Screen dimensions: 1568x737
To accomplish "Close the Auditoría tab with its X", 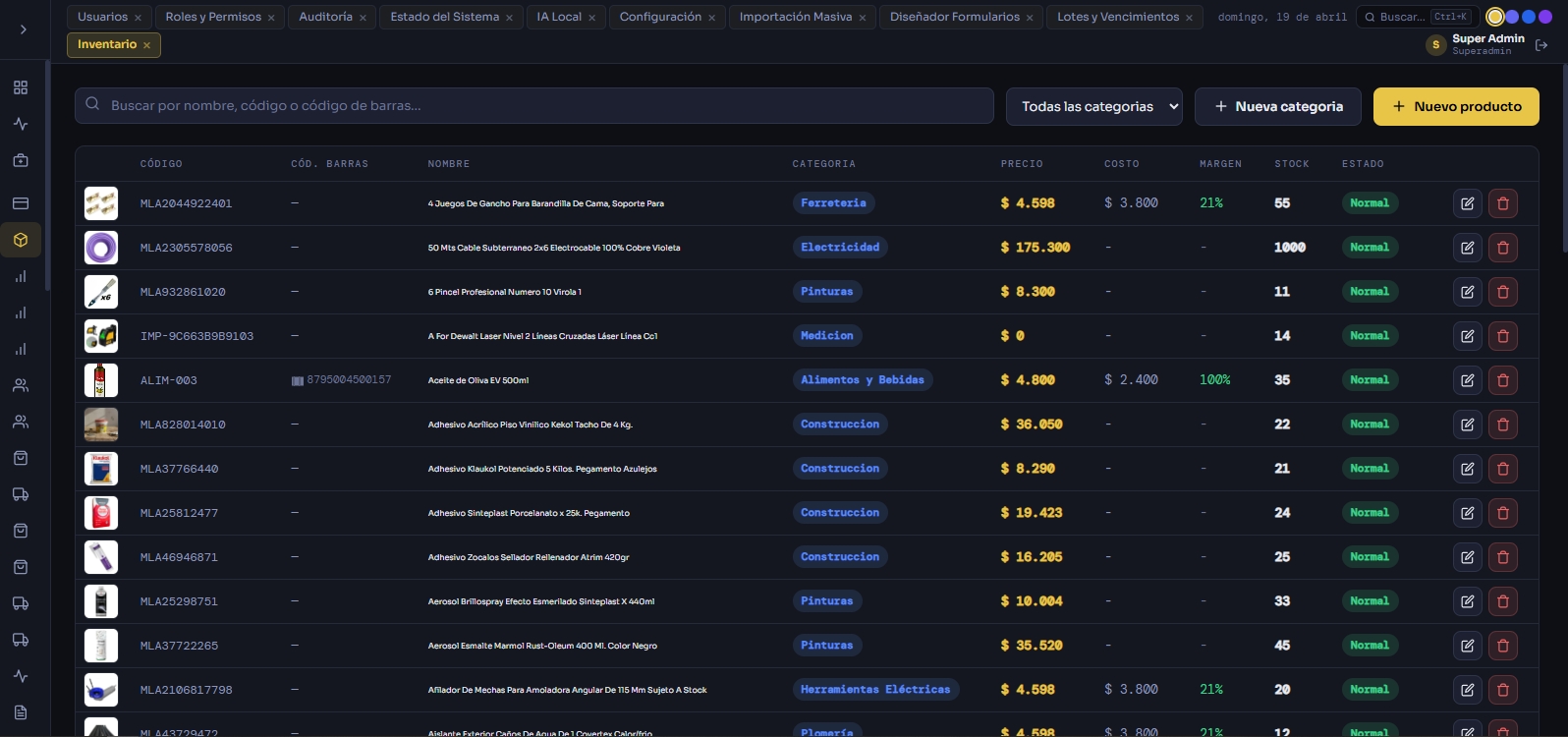I will pyautogui.click(x=363, y=18).
